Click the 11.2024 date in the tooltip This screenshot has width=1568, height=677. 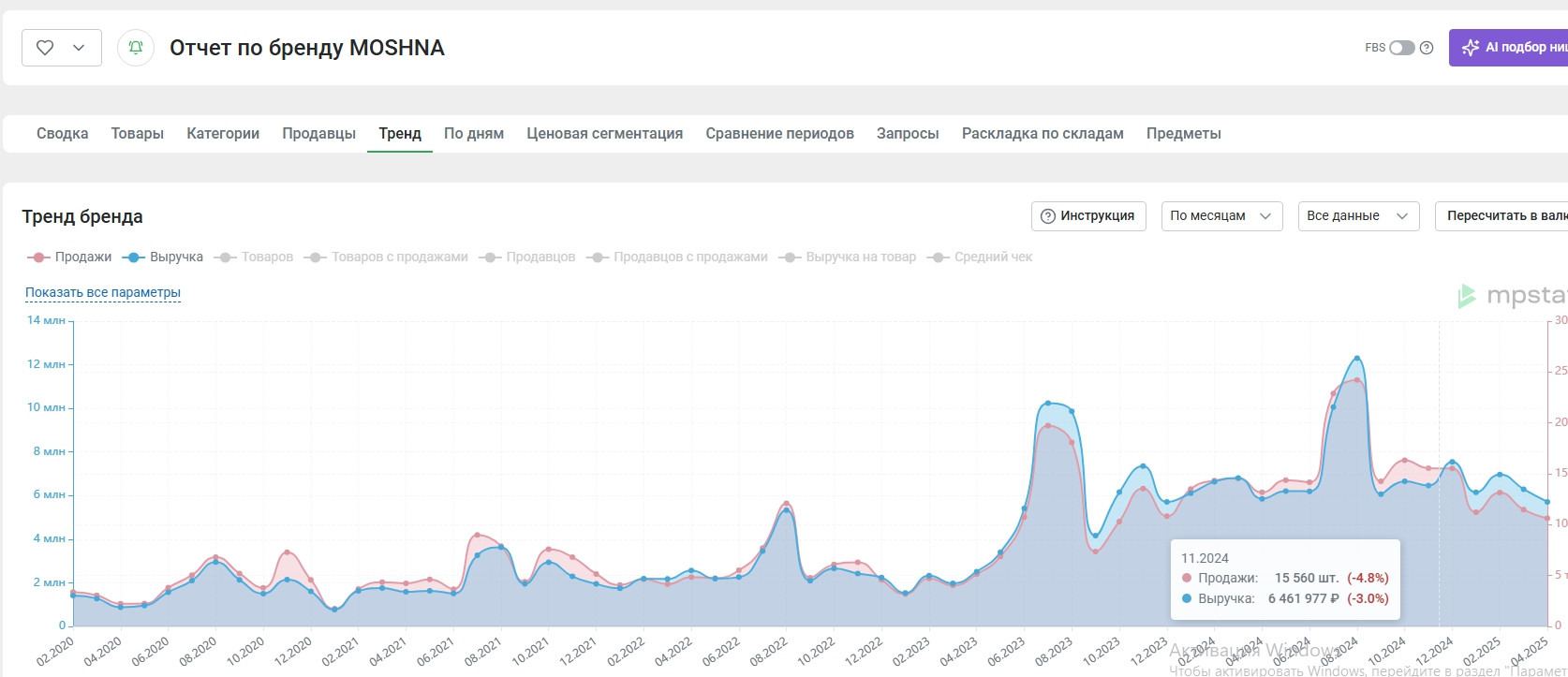pyautogui.click(x=1205, y=558)
